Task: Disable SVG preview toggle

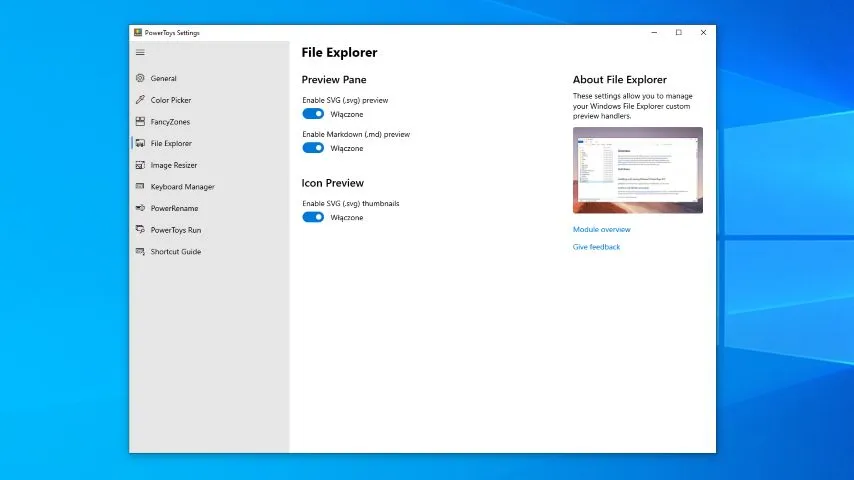Action: pyautogui.click(x=313, y=114)
